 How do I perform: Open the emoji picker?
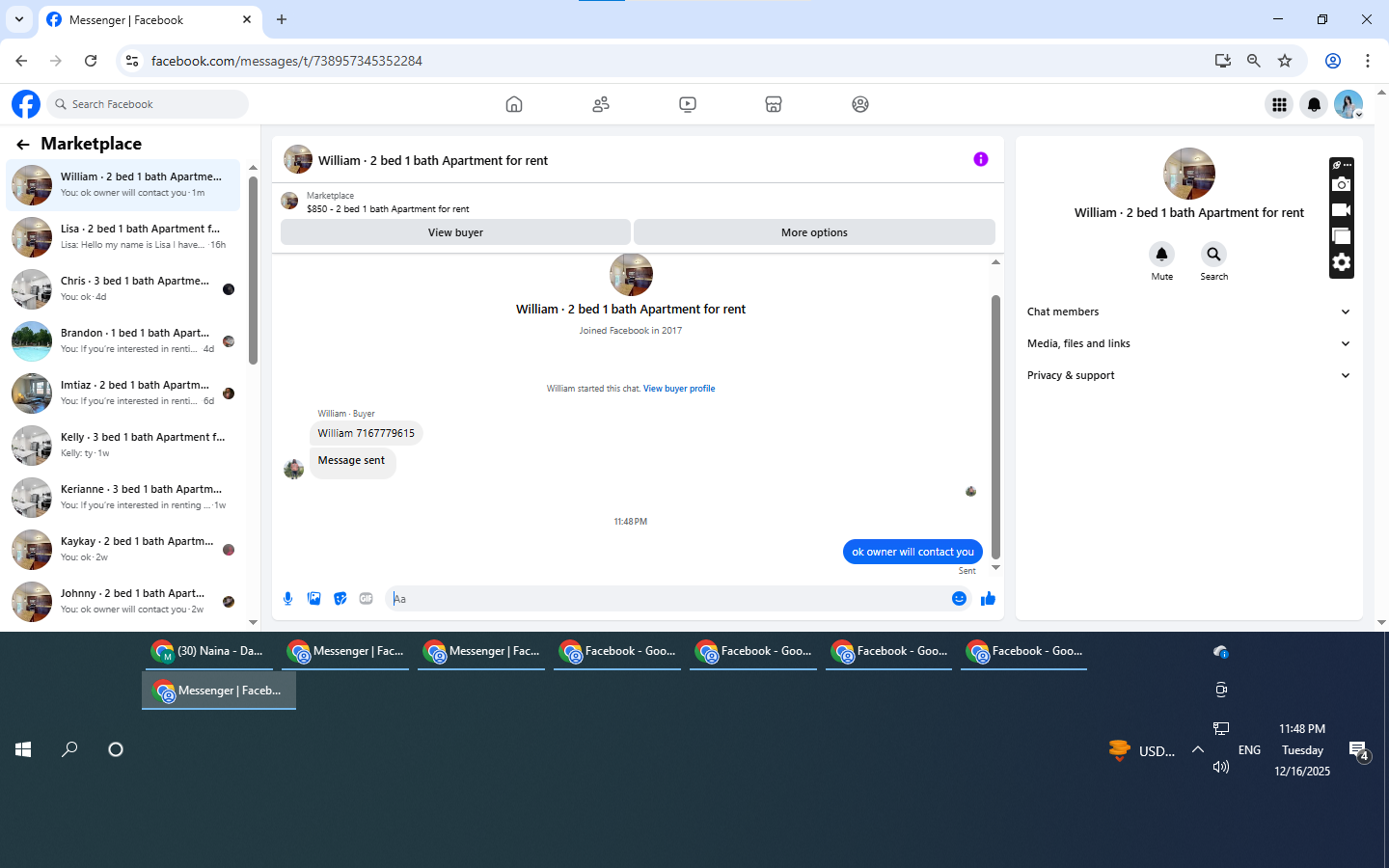click(959, 599)
